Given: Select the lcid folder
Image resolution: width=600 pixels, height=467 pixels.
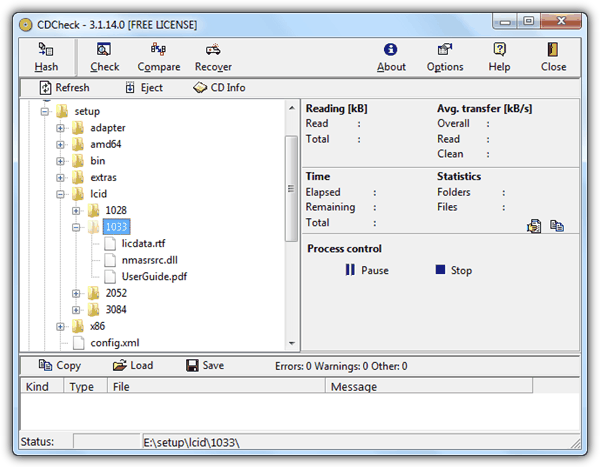Looking at the screenshot, I should pyautogui.click(x=98, y=194).
